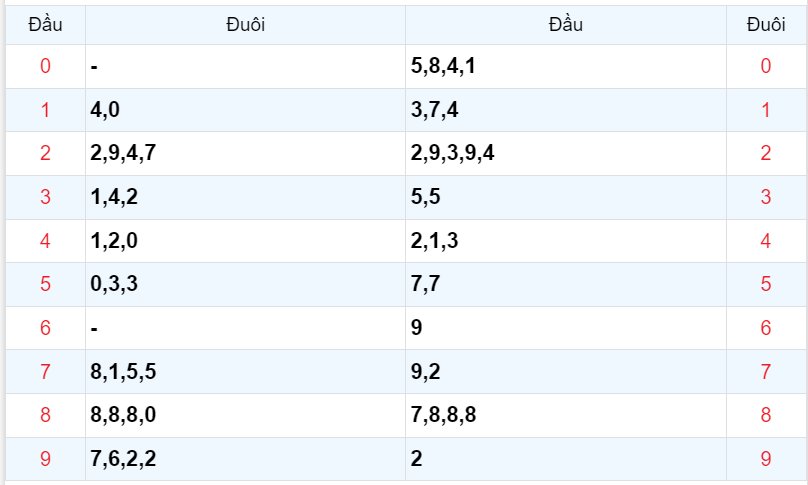Screen dimensions: 808x485
Task: Click the 9,2 value
Action: pos(426,372)
